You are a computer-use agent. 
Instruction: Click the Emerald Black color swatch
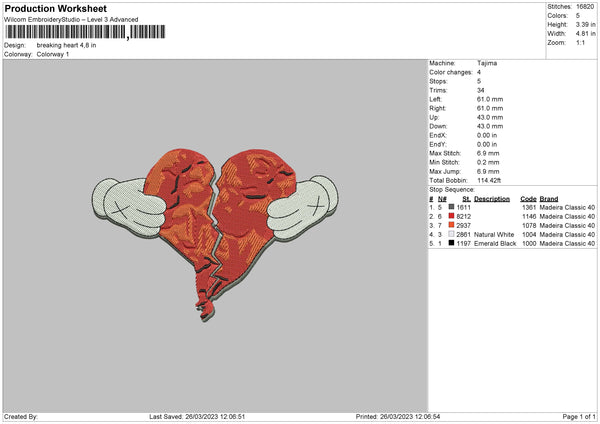click(x=451, y=243)
